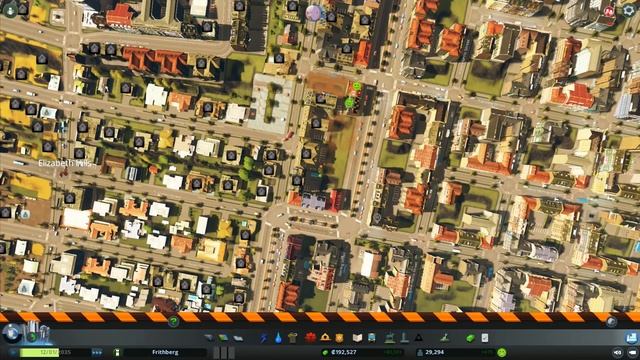Click the green happiness smiley in status bar

(502, 352)
